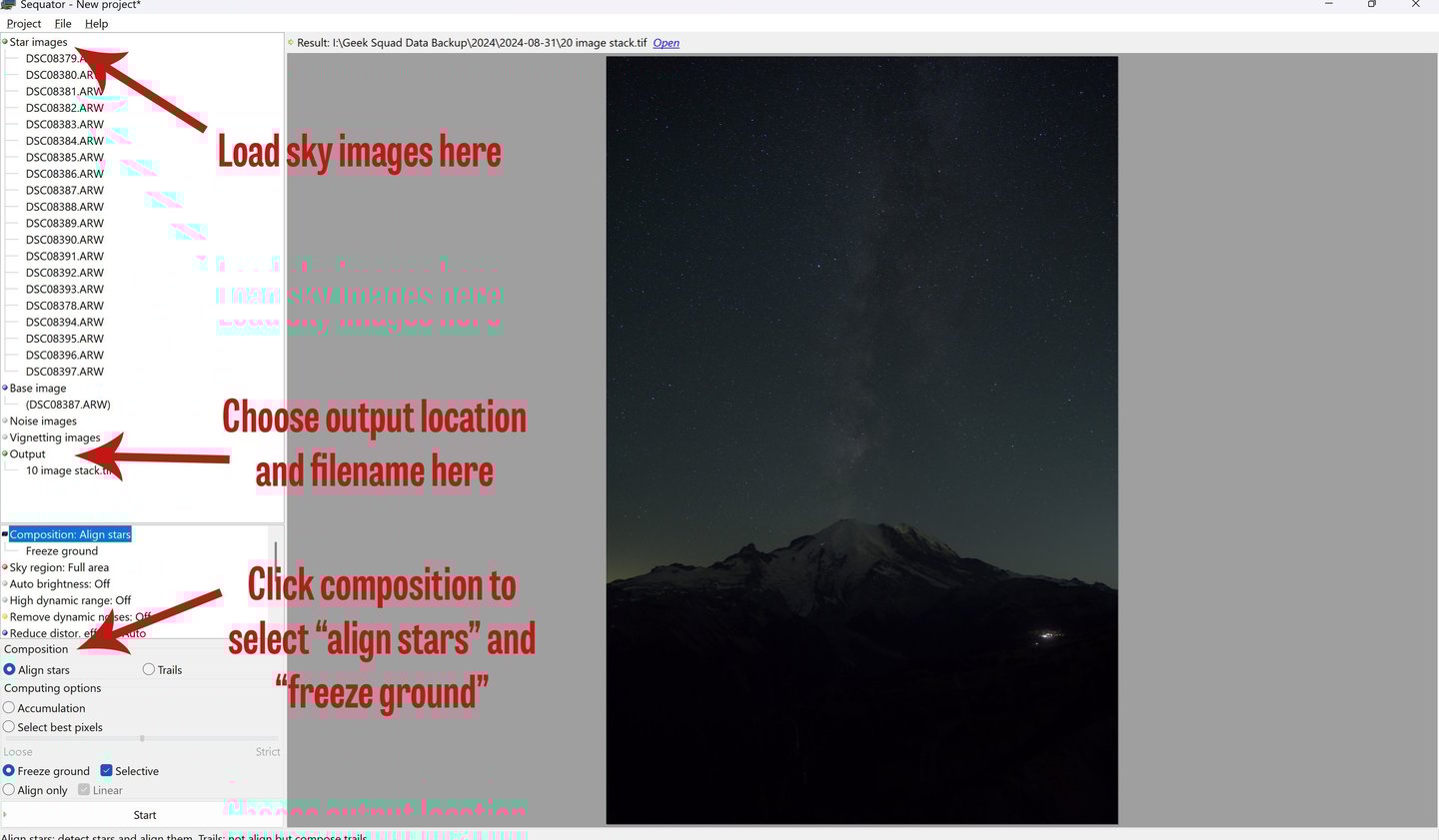The width and height of the screenshot is (1439, 840).
Task: Select file DSC08391.ARW in the list
Action: 65,256
